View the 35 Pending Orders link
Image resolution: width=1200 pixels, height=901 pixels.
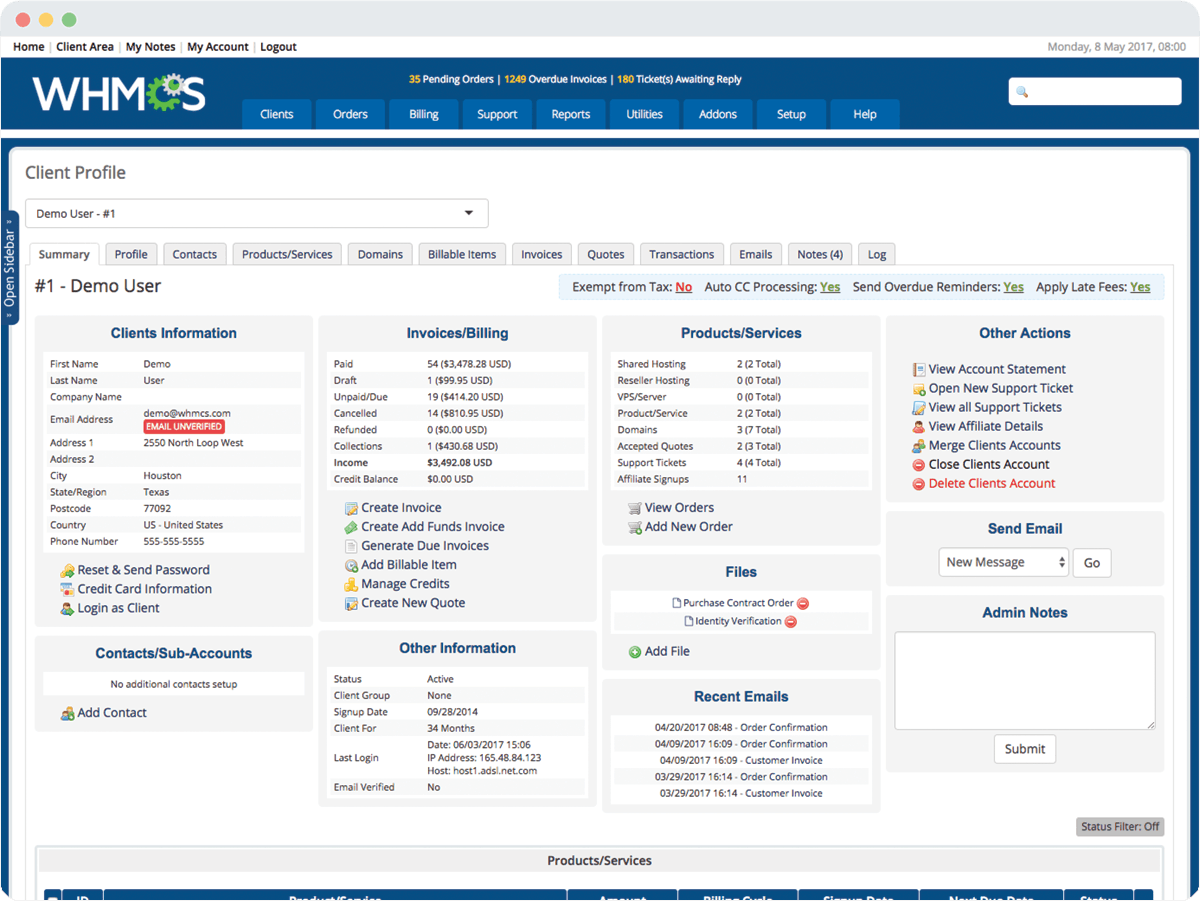[452, 80]
